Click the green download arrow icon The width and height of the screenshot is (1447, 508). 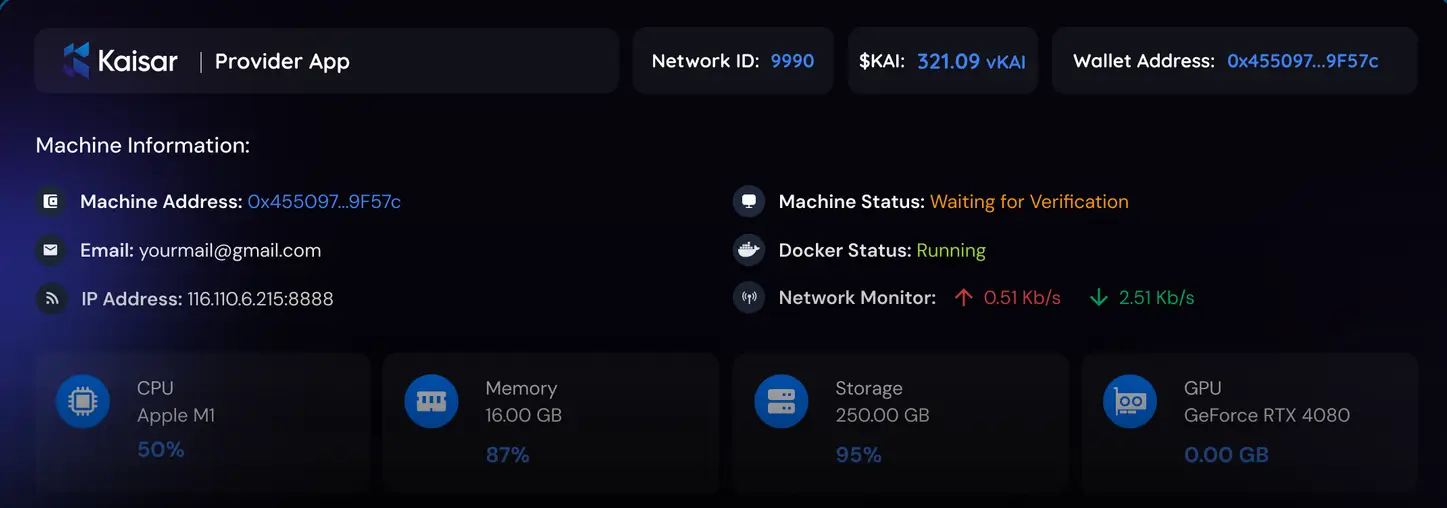[1098, 298]
